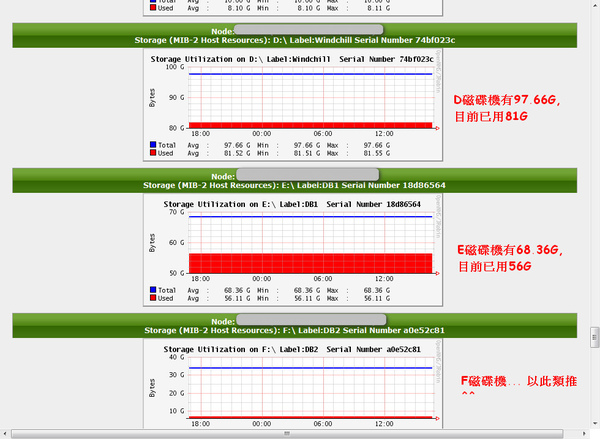Click title 'Storage Utilization on F:\ Label:DB2'
600x439 pixels.
(292, 349)
